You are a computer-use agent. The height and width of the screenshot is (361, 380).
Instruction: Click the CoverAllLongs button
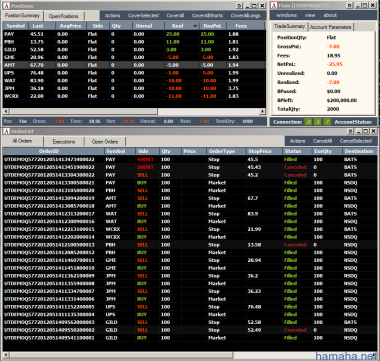246,15
